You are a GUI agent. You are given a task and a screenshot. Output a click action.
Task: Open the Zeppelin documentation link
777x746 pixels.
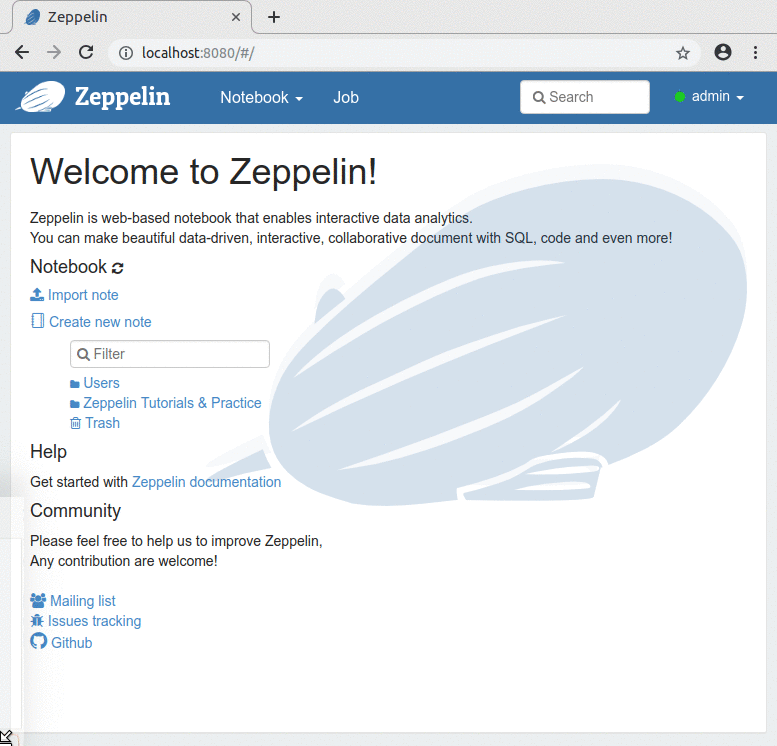click(206, 482)
